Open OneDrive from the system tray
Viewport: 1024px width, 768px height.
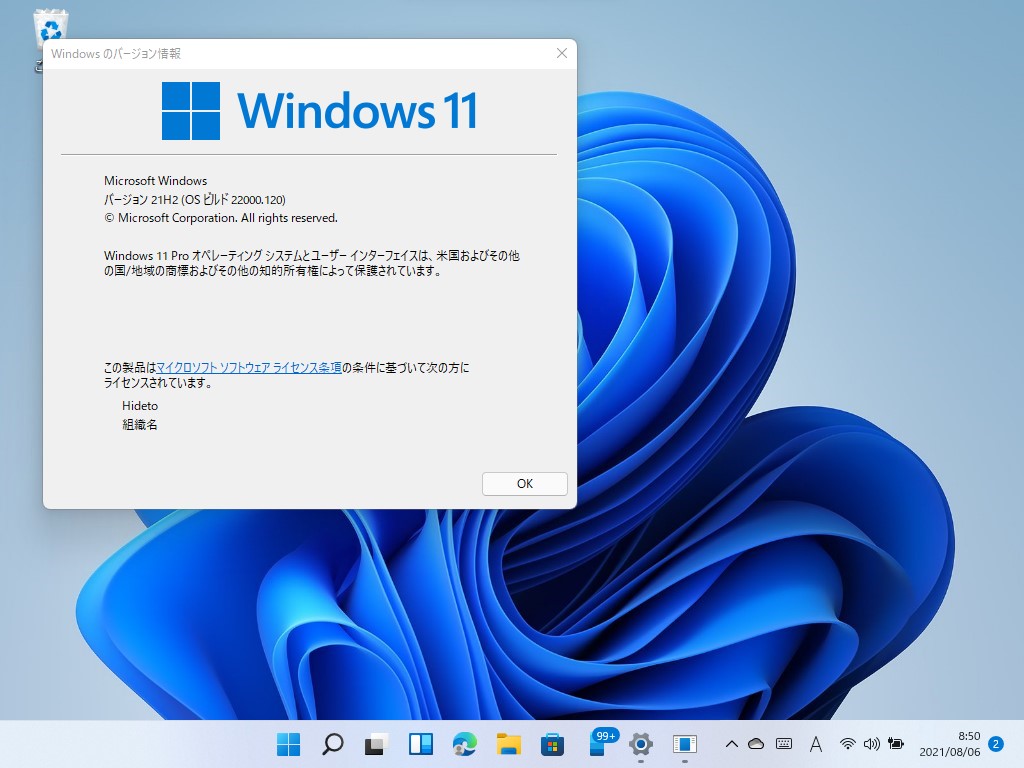(x=755, y=744)
